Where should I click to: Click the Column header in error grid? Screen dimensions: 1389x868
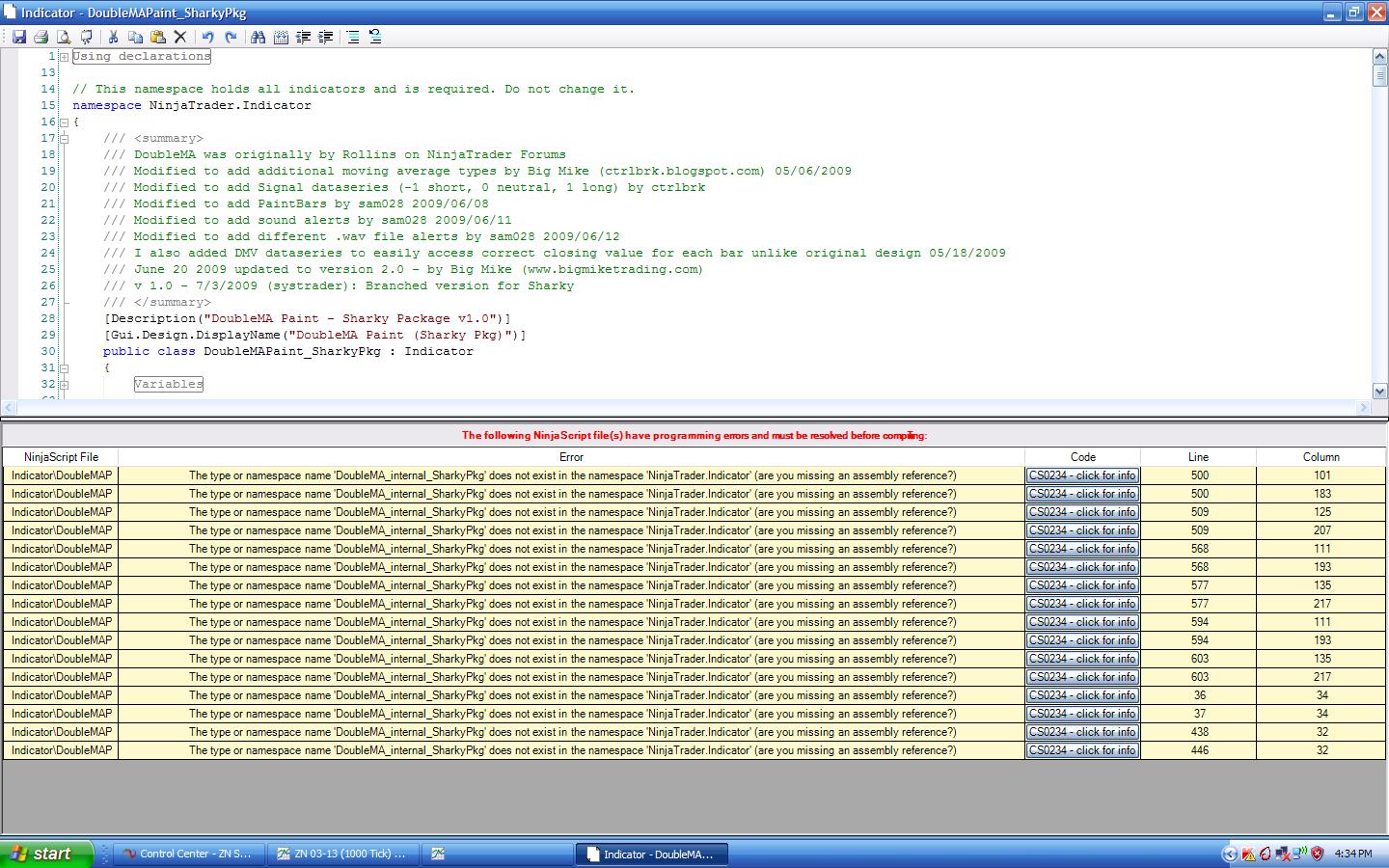[x=1321, y=457]
